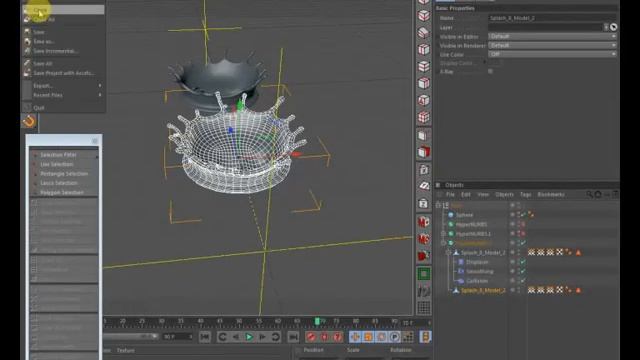This screenshot has height=360, width=640.
Task: Go to end of animation
Action: (x=293, y=337)
